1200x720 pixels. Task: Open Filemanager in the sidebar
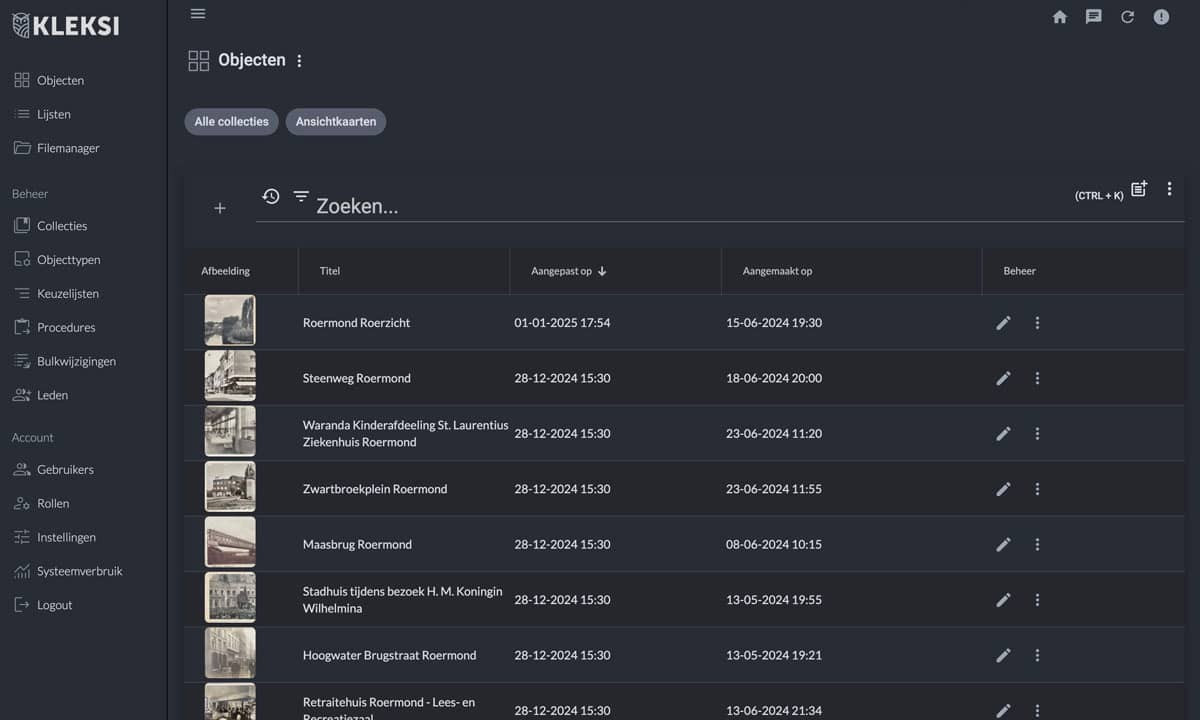coord(68,148)
